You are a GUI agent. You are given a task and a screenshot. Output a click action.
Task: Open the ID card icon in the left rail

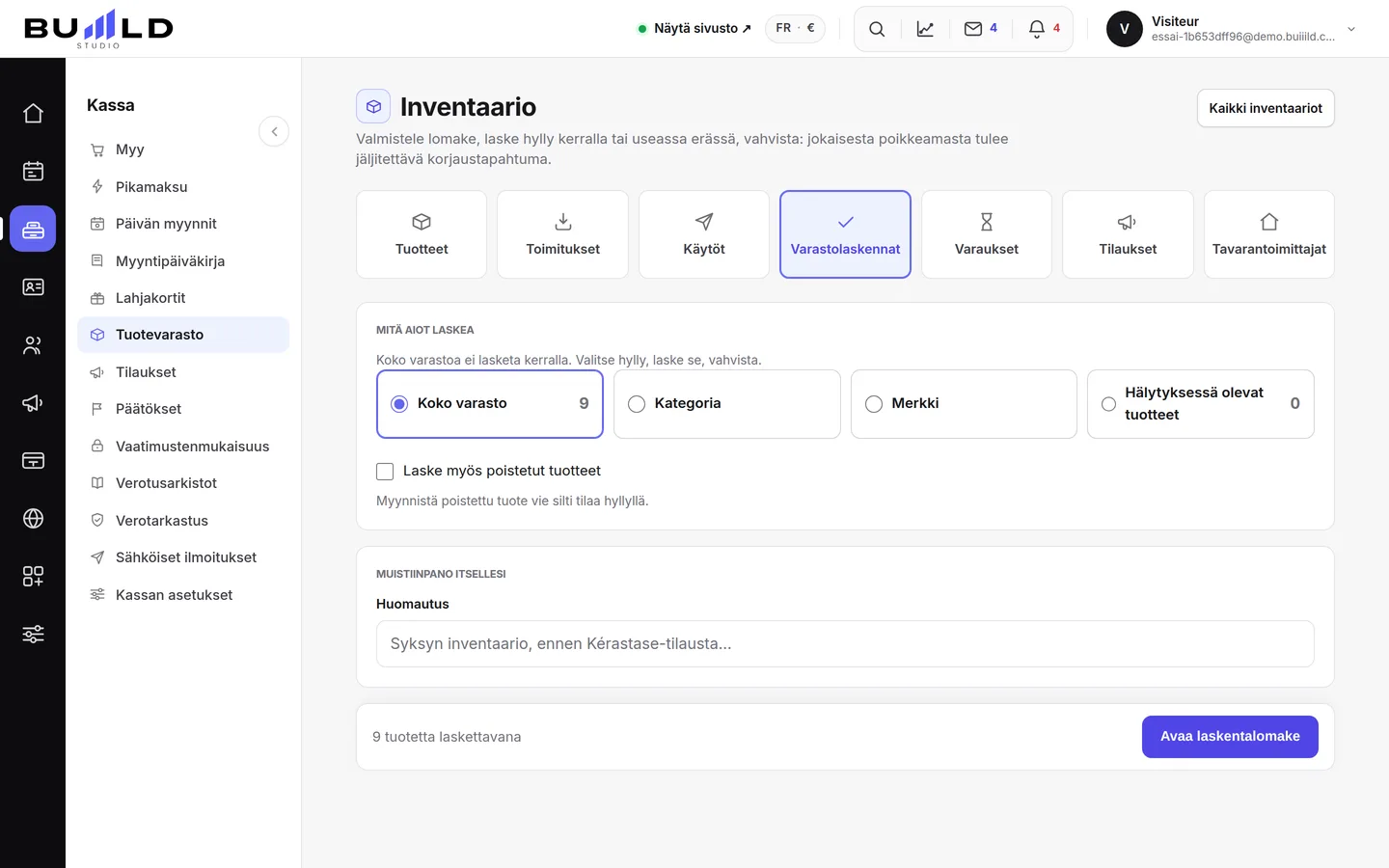tap(33, 287)
